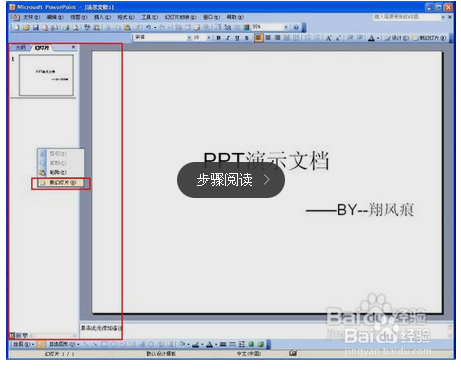Click the Spelling check icon
The height and width of the screenshot is (369, 461).
87,27
